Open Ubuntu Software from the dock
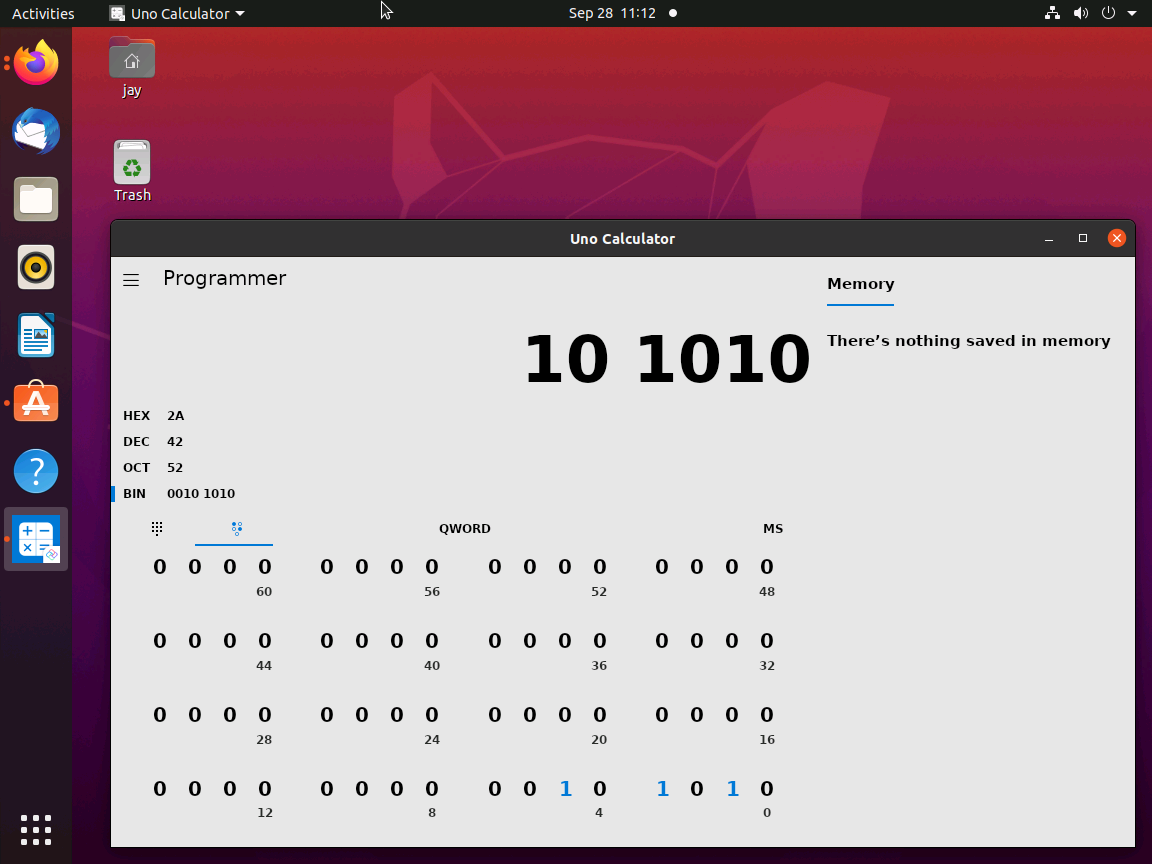 click(x=36, y=402)
